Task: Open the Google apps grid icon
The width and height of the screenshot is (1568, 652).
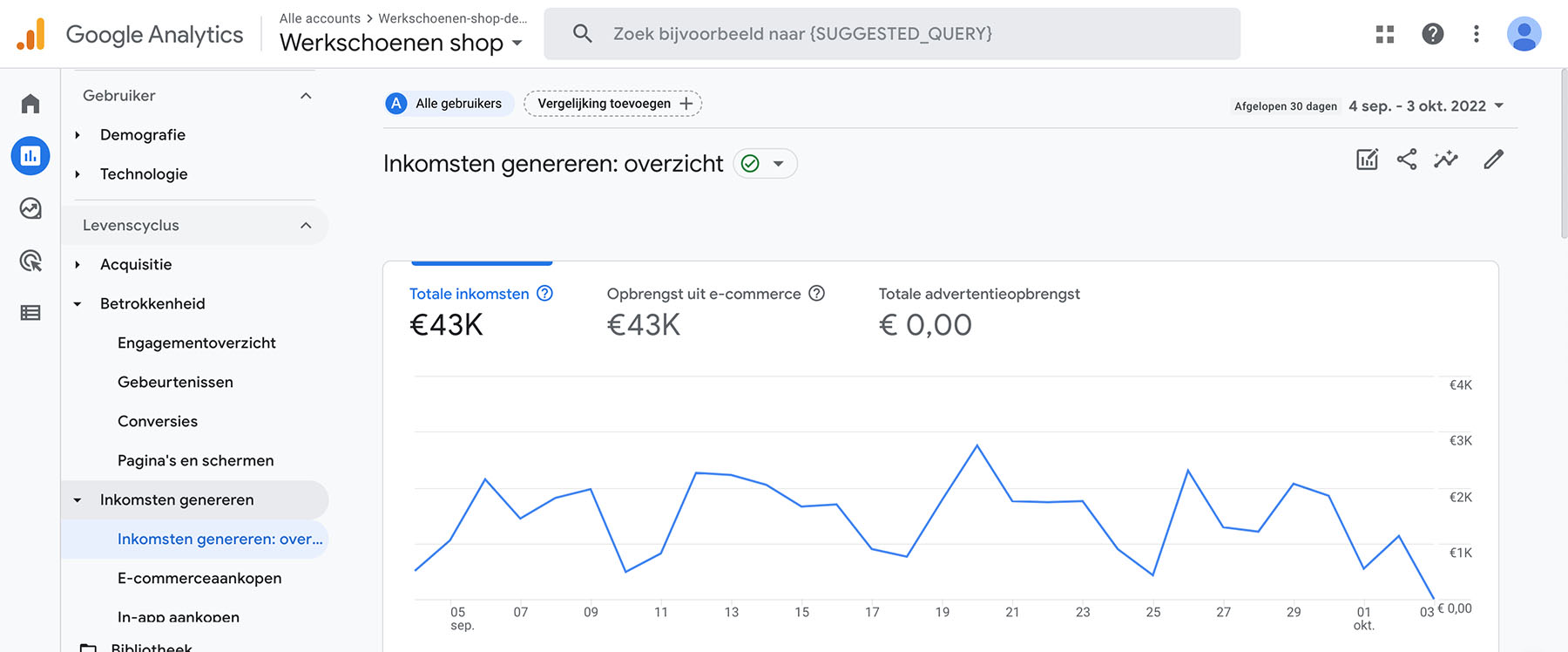Action: pyautogui.click(x=1385, y=34)
